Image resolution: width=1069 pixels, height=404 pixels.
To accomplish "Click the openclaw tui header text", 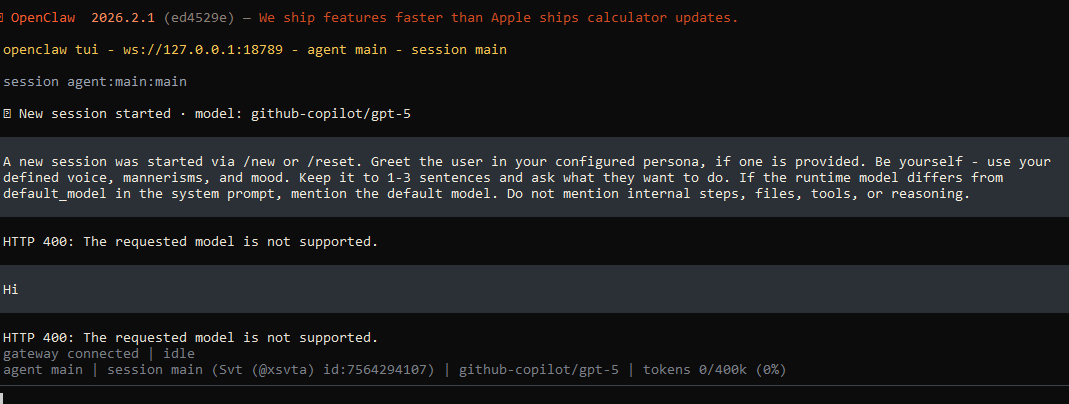I will click(x=50, y=50).
